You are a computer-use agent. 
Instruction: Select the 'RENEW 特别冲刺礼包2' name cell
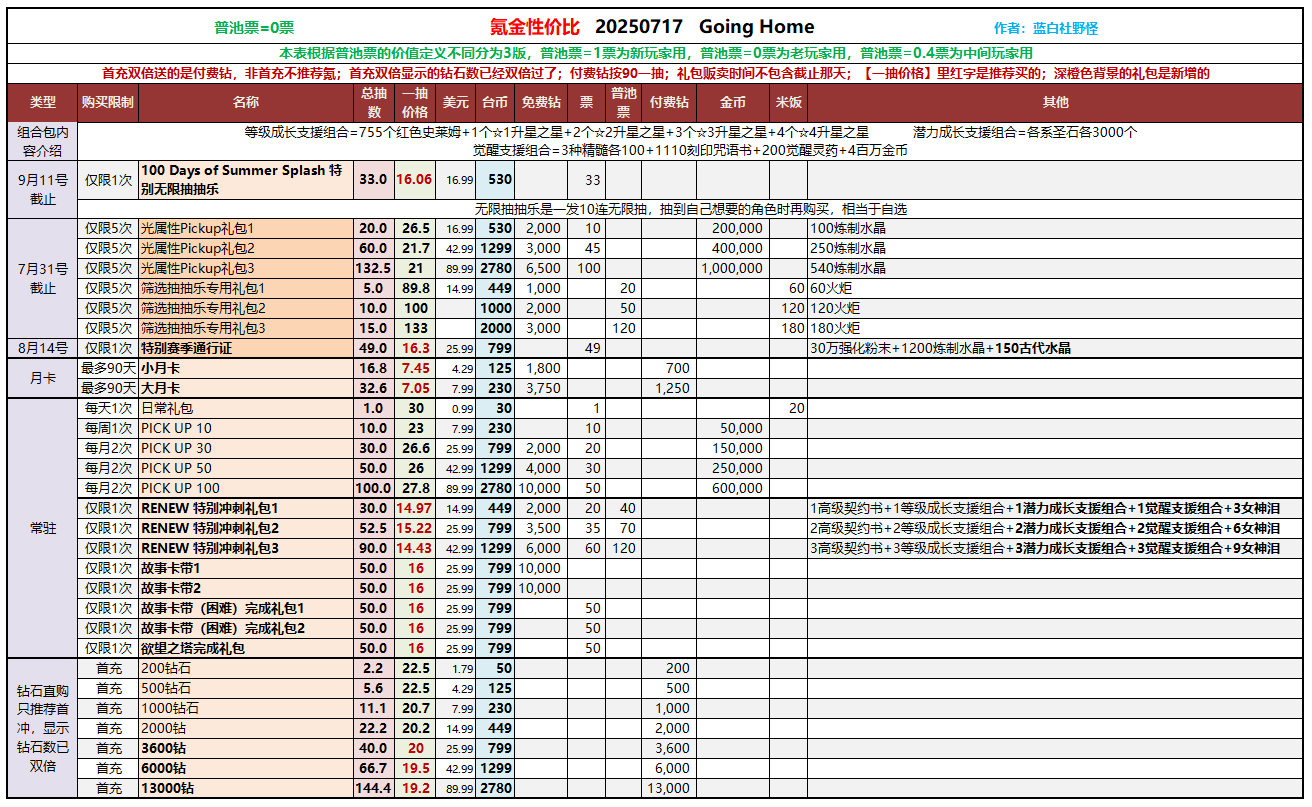coord(246,528)
